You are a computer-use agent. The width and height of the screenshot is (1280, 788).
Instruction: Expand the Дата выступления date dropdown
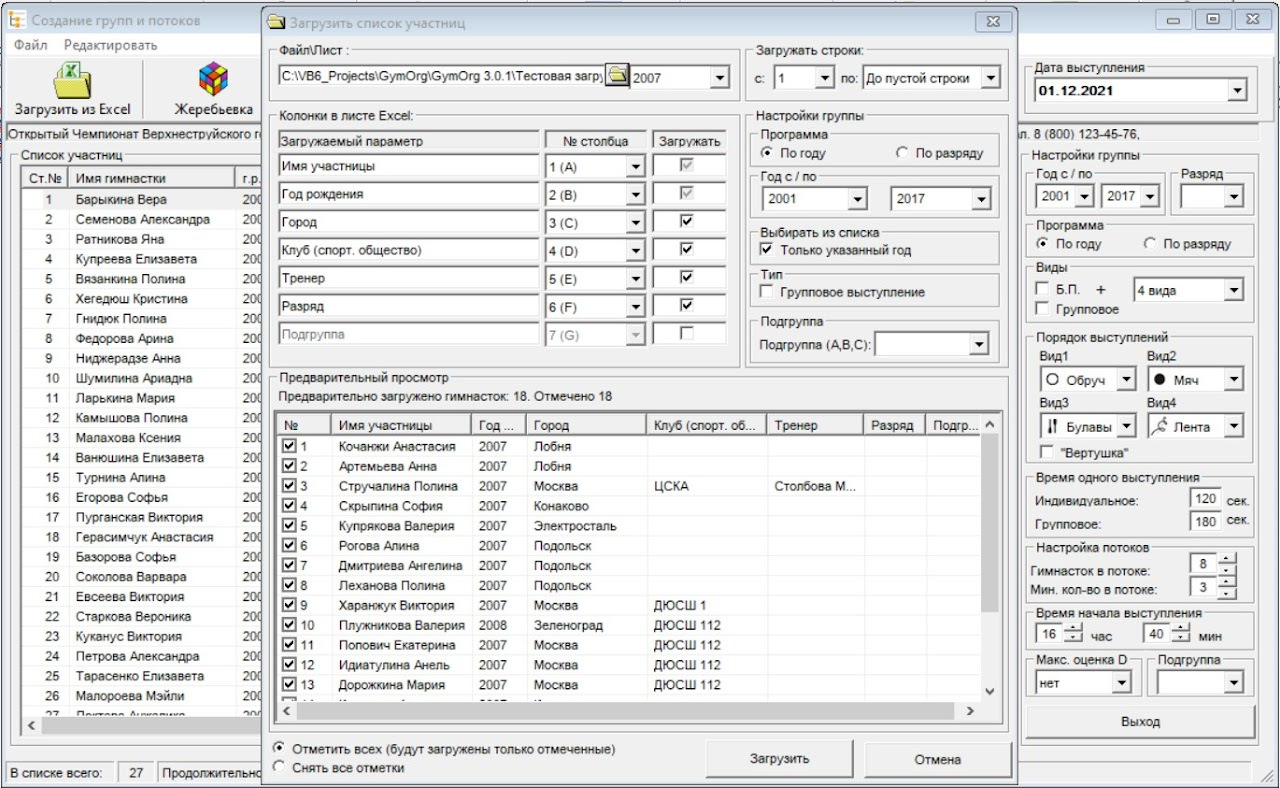pos(1237,91)
